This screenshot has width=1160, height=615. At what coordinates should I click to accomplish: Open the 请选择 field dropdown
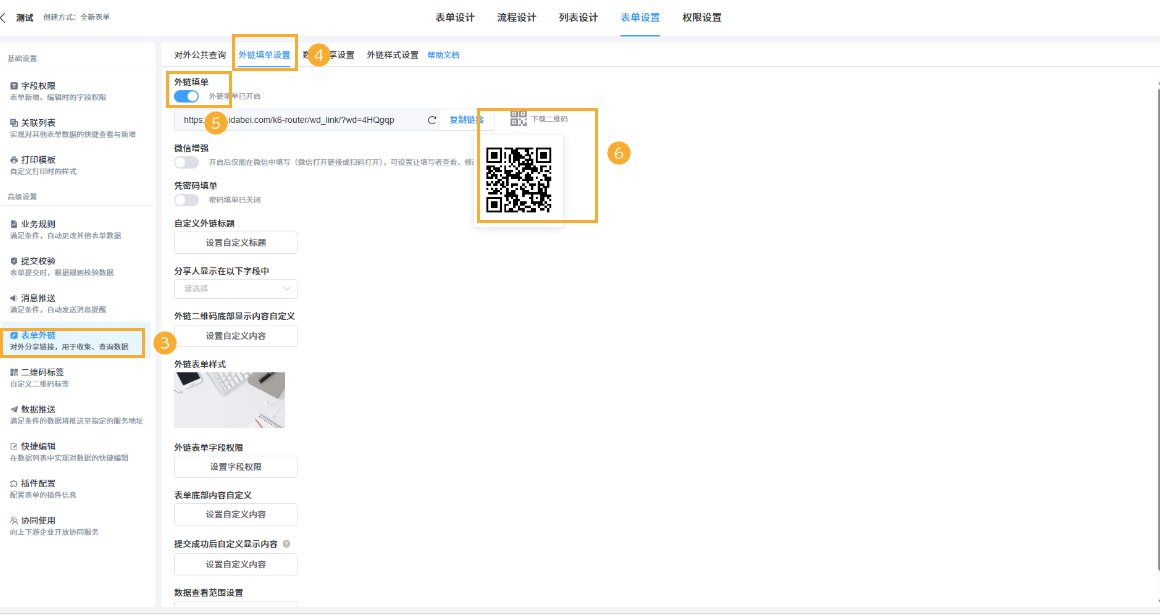pos(235,288)
